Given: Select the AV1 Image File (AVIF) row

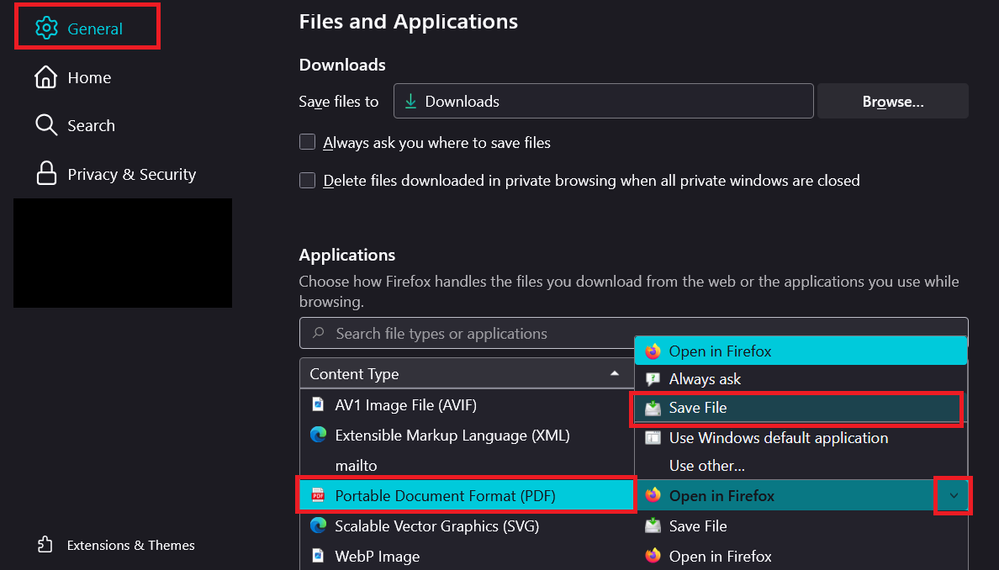Looking at the screenshot, I should [466, 405].
